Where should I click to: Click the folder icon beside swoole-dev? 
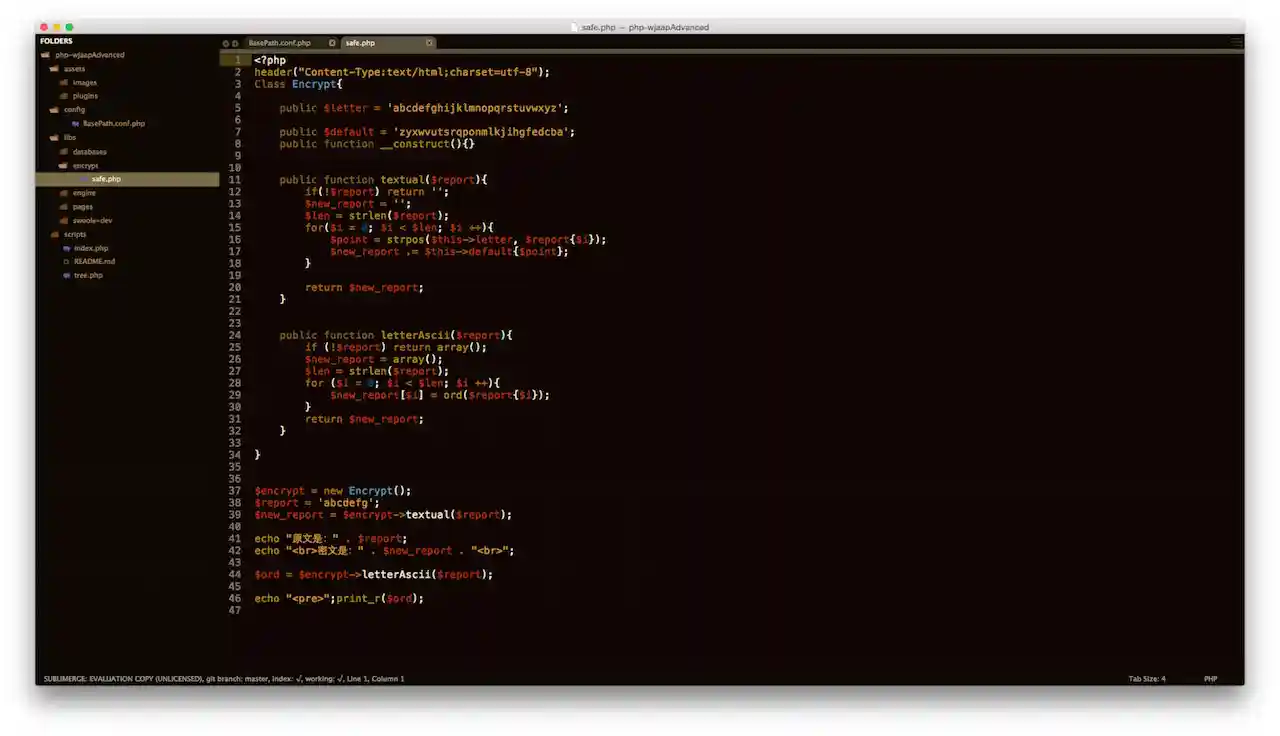(64, 220)
